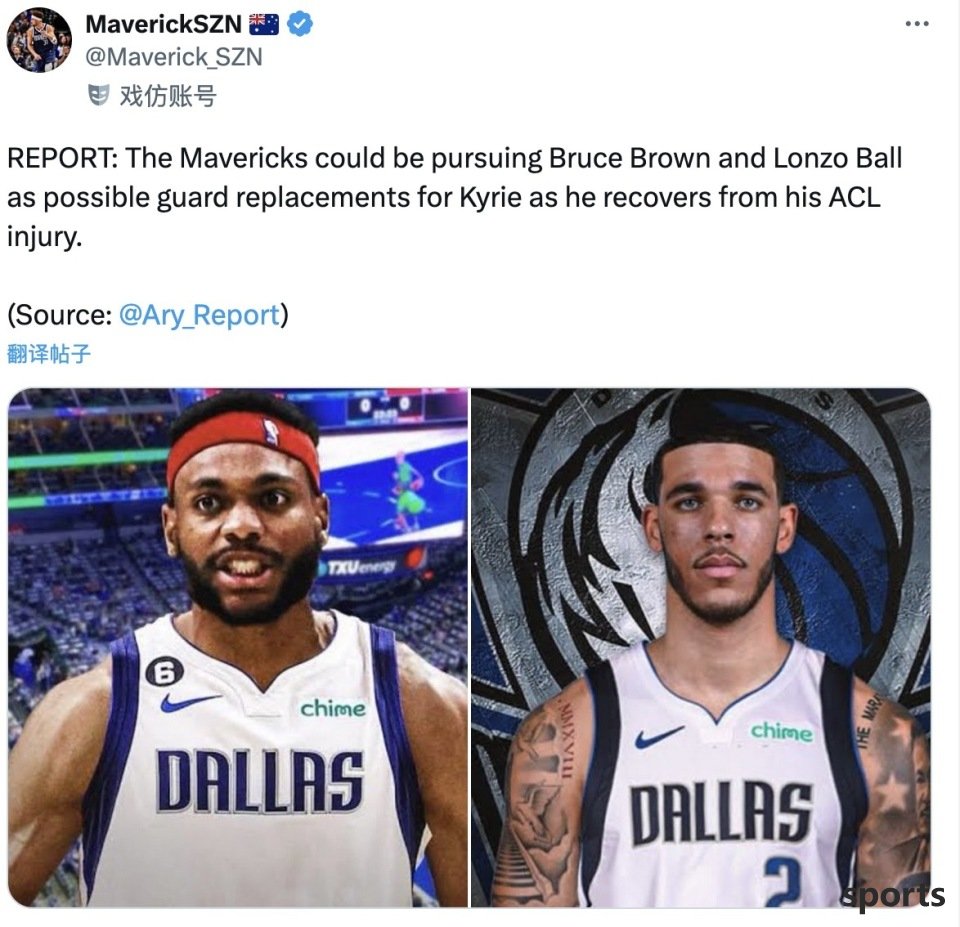
Task: Click the blue verified badge icon
Action: pos(300,24)
